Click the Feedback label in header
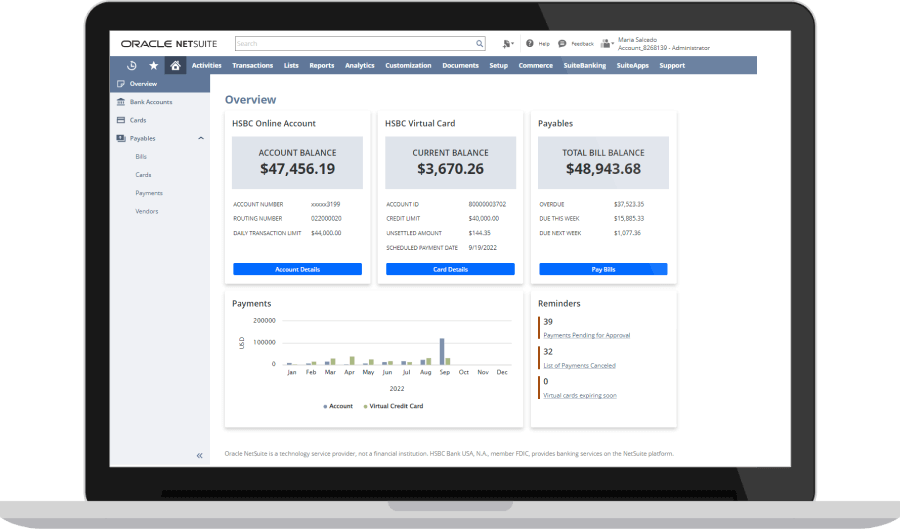 [x=582, y=44]
